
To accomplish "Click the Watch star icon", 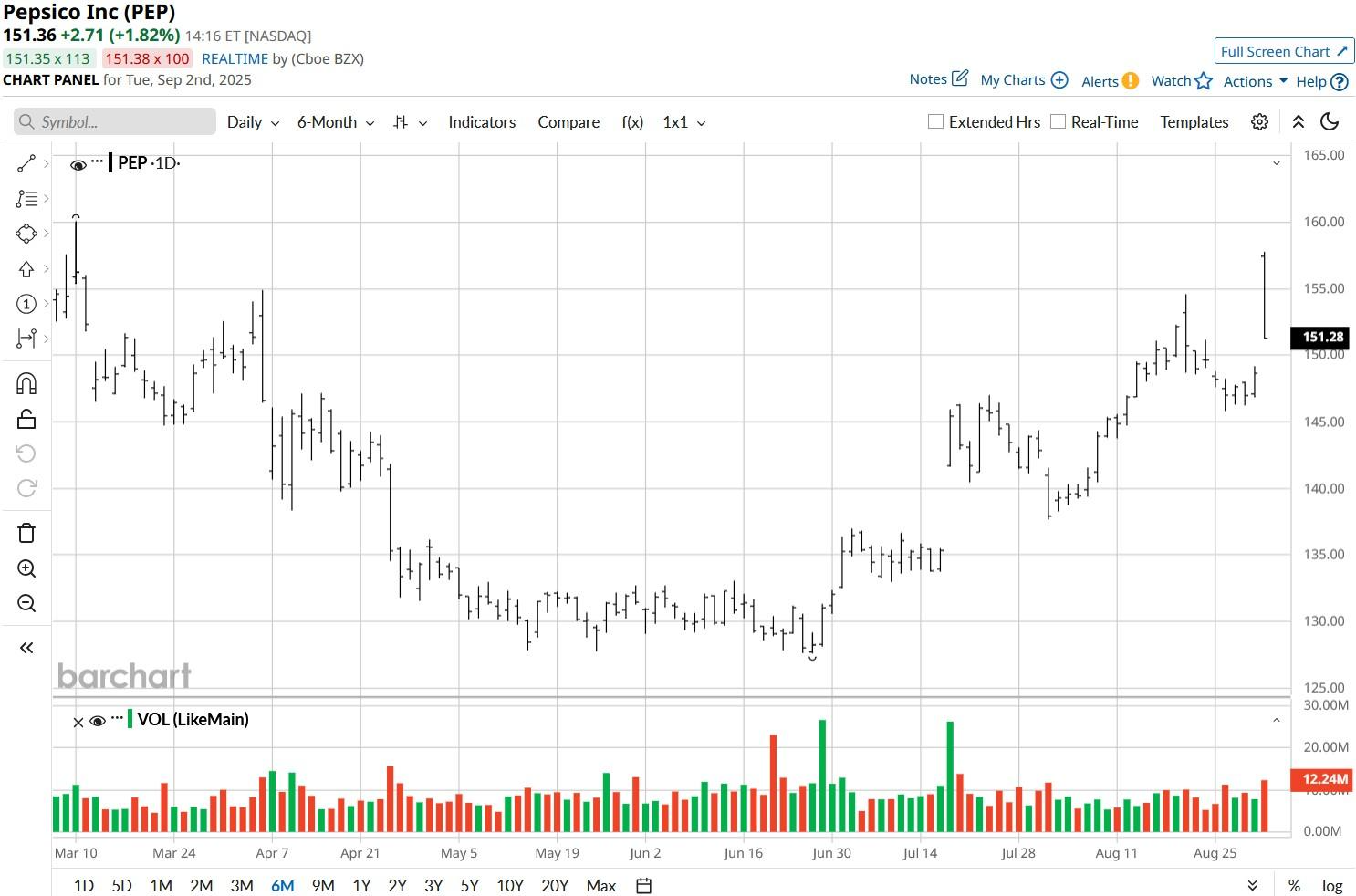I will point(1204,80).
